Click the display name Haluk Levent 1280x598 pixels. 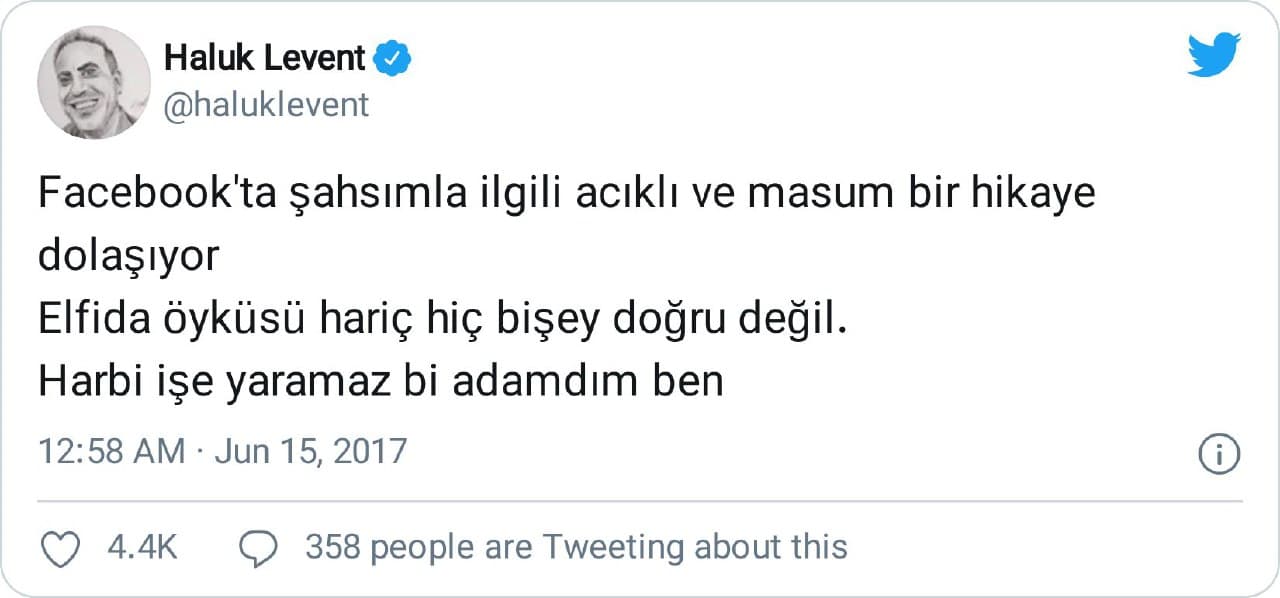[x=264, y=59]
